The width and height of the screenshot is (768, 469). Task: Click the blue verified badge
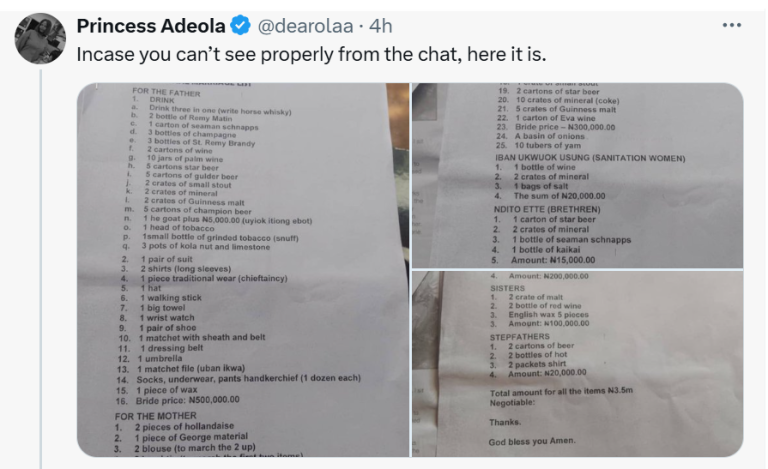240,25
